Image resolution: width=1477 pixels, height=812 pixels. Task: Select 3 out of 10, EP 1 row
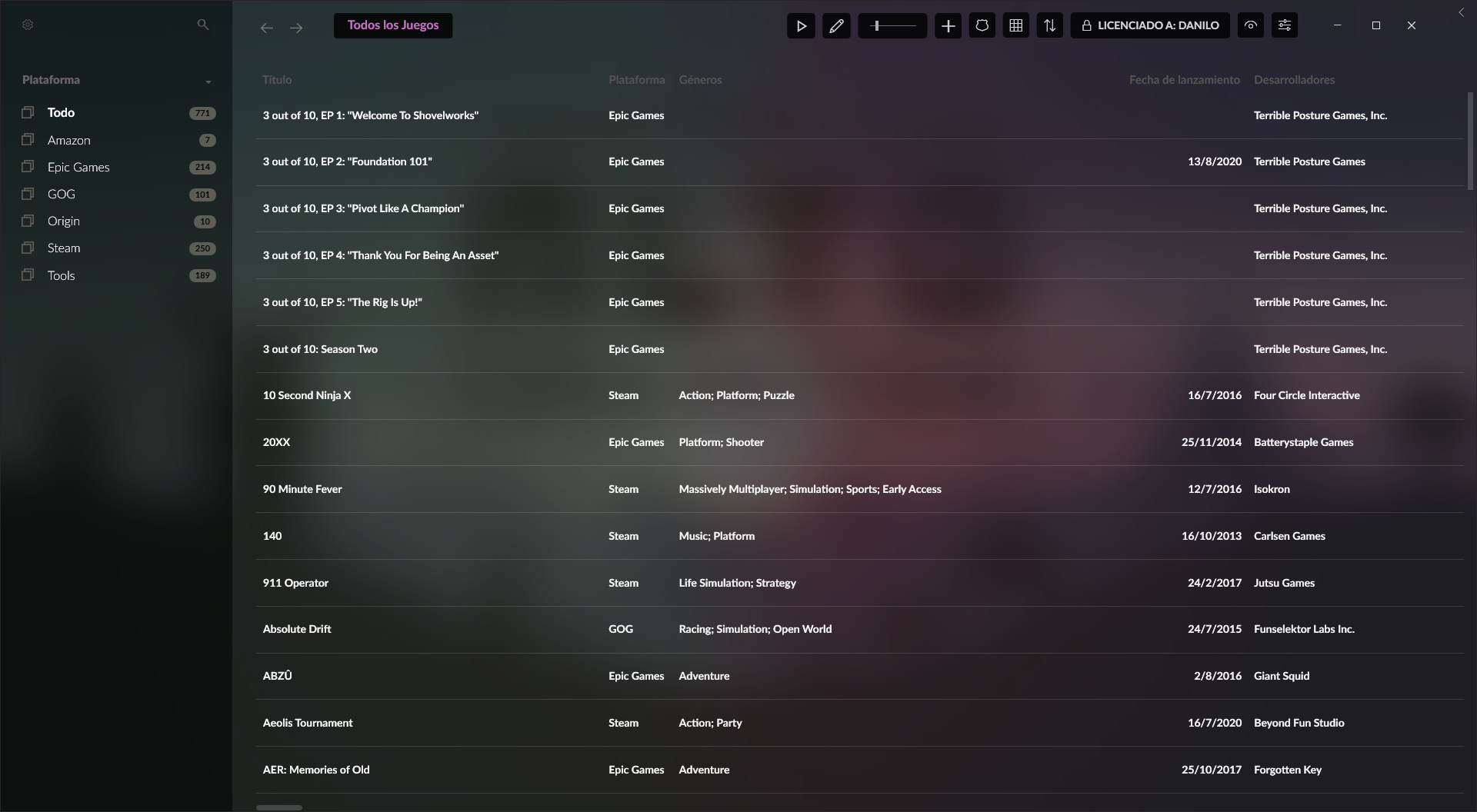[859, 115]
